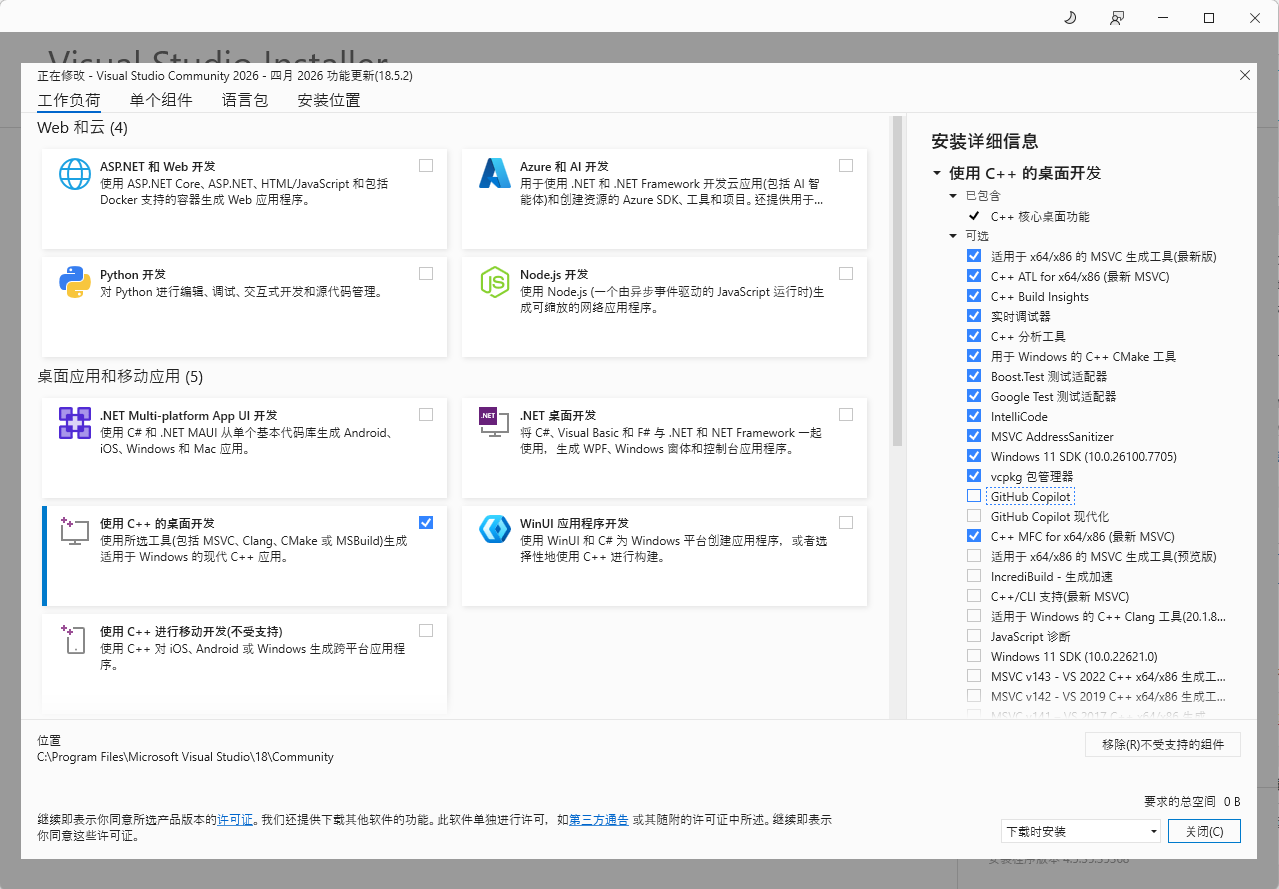Viewport: 1279px width, 889px height.
Task: Click the 桌面应用和移动应用 (5) section heading
Action: pos(120,377)
